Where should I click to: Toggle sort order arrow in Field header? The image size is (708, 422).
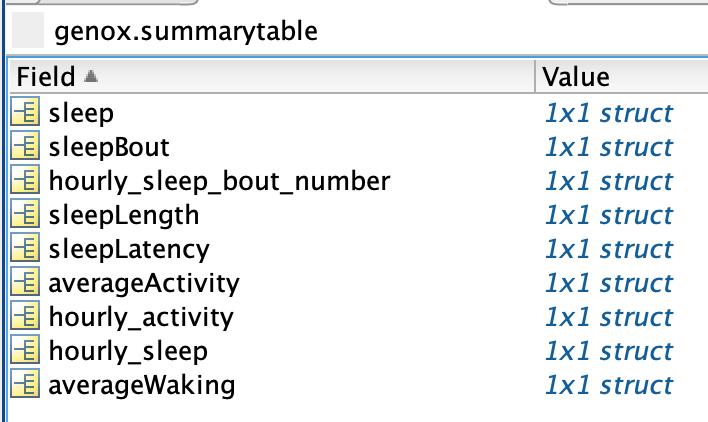point(91,76)
